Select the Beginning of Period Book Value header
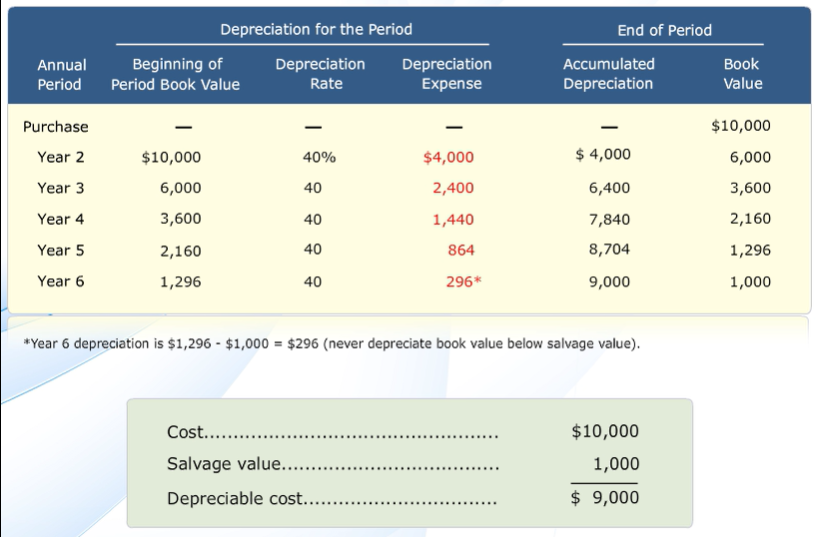 click(176, 74)
